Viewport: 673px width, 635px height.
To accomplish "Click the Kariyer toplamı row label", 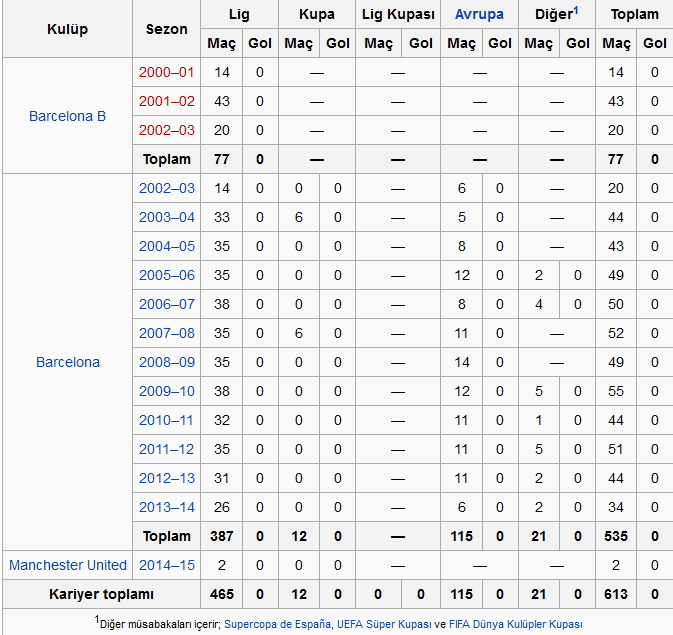I will (101, 594).
